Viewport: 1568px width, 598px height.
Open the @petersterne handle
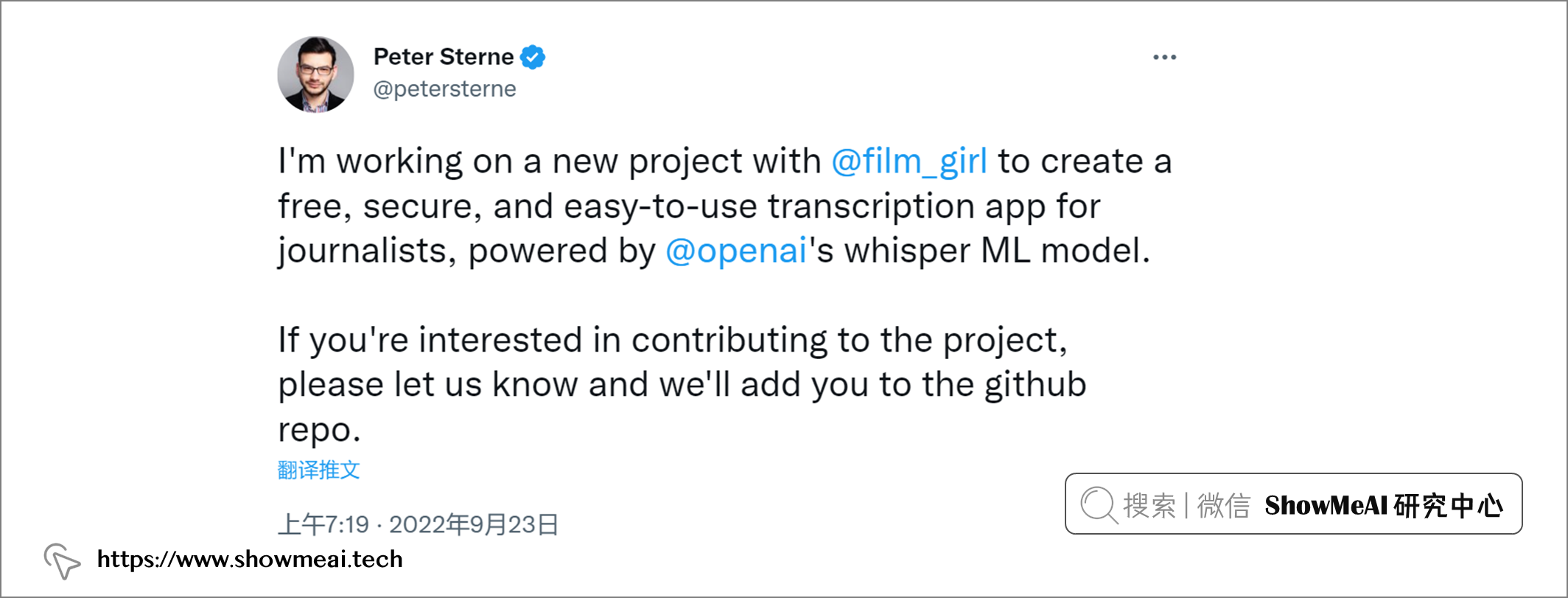(x=444, y=89)
